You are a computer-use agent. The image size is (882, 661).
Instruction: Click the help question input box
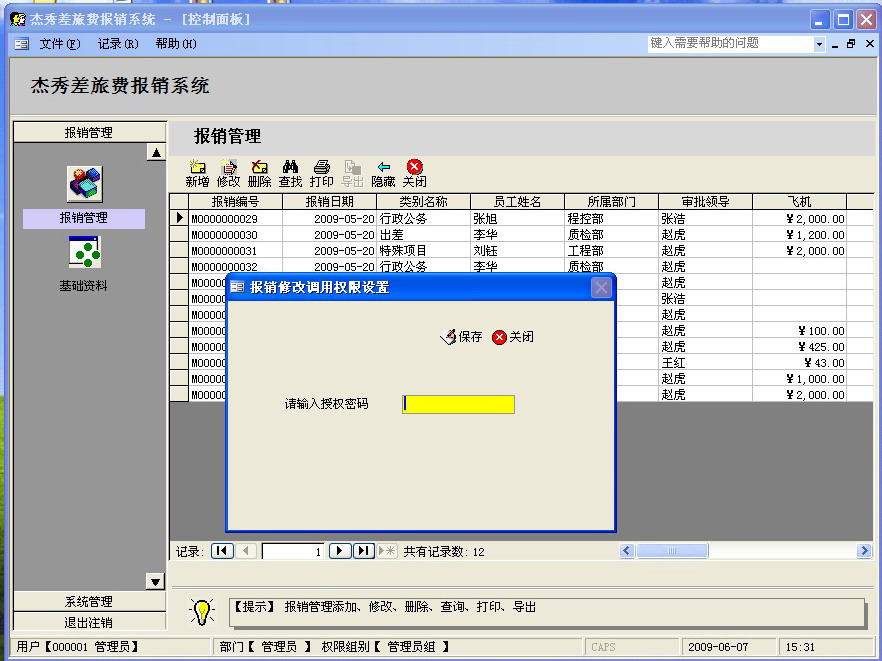730,43
